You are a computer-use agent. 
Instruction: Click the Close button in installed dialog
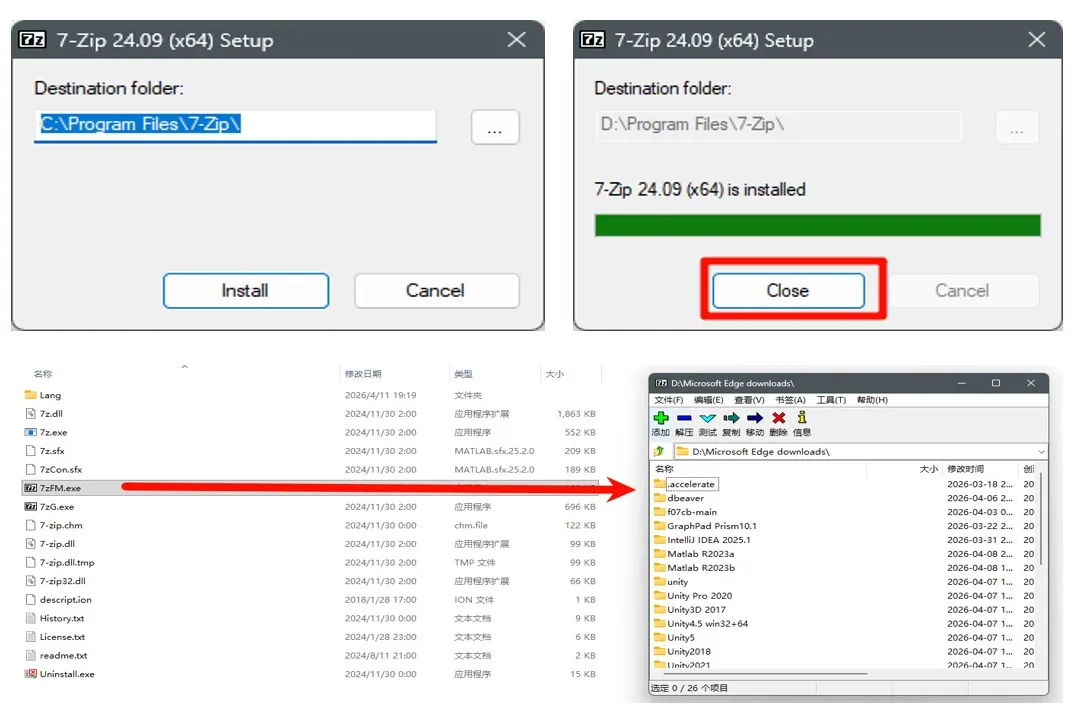tap(788, 290)
